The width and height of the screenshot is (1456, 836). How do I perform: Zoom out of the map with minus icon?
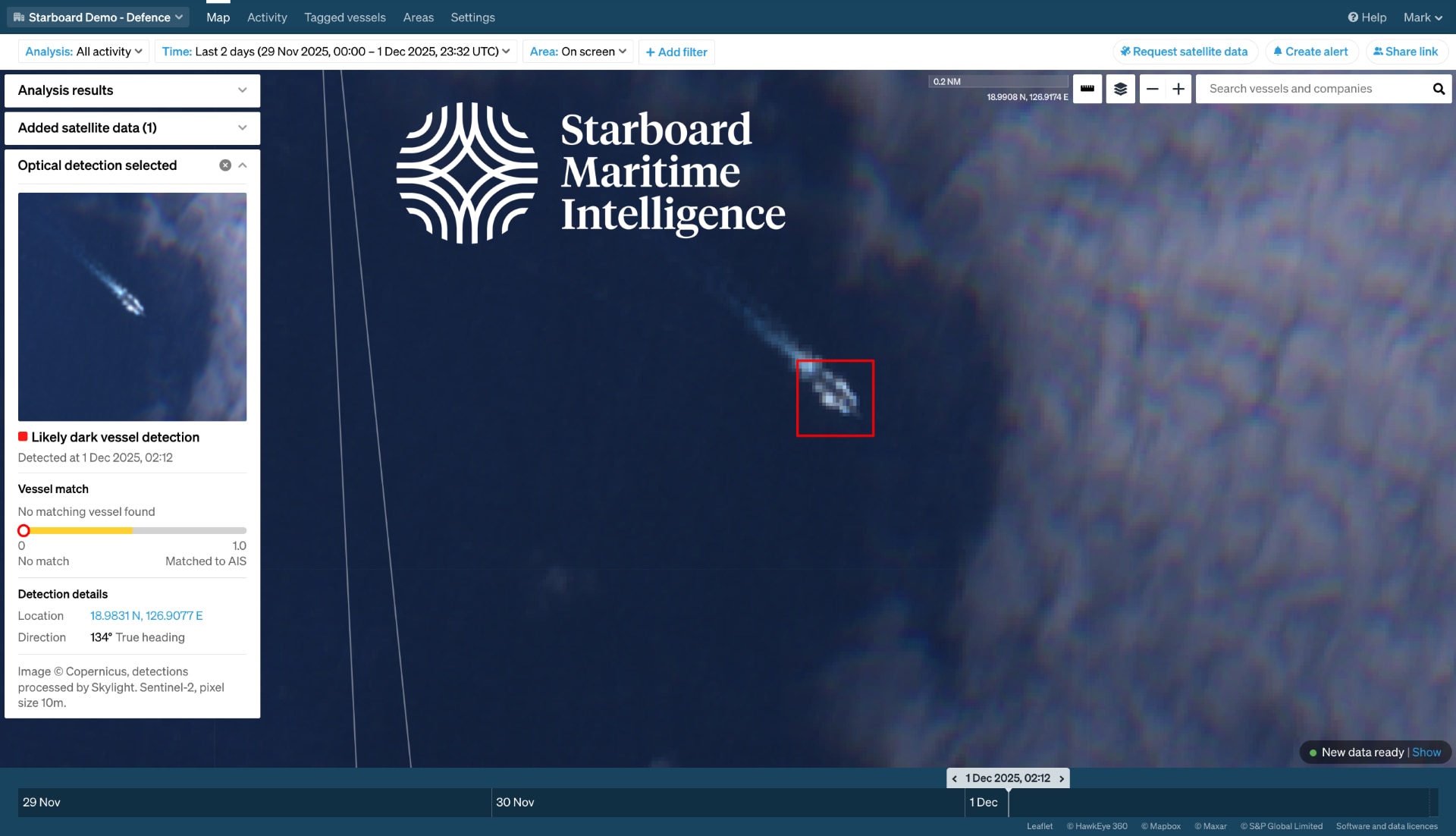(1152, 89)
